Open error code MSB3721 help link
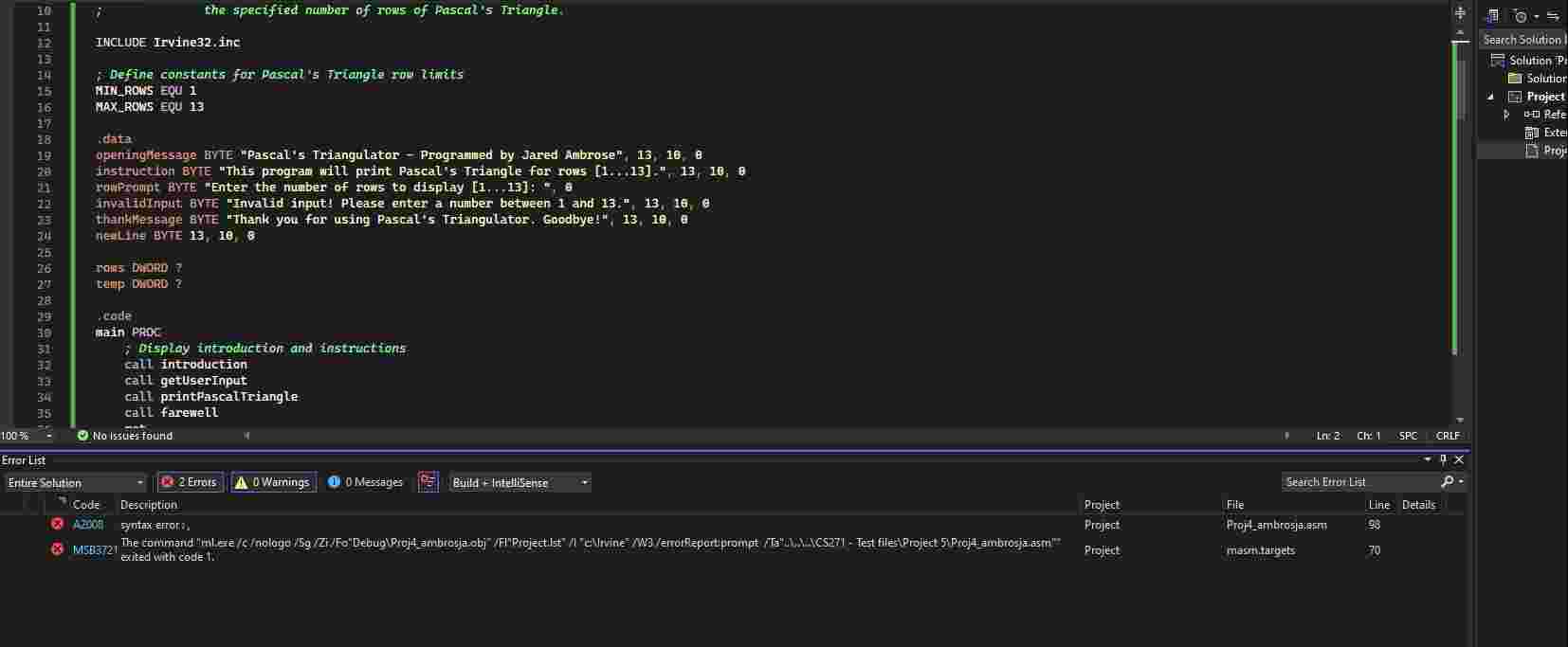Image resolution: width=1568 pixels, height=647 pixels. [95, 549]
